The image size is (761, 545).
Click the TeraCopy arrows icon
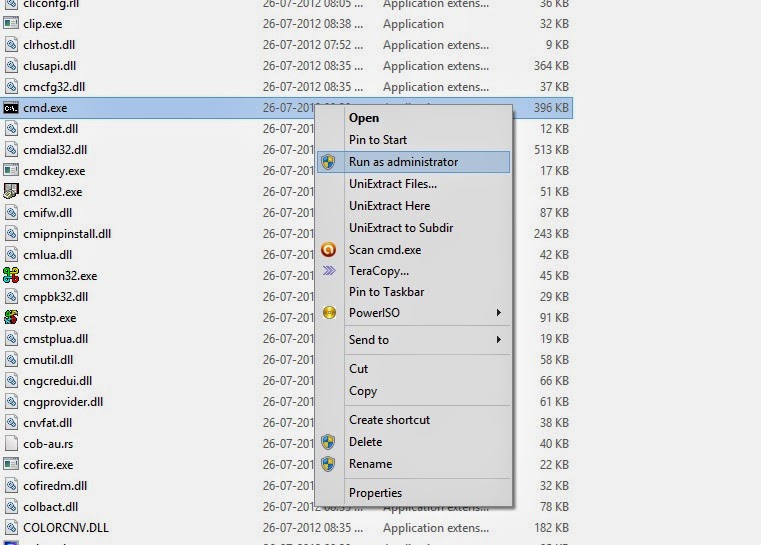click(x=329, y=271)
